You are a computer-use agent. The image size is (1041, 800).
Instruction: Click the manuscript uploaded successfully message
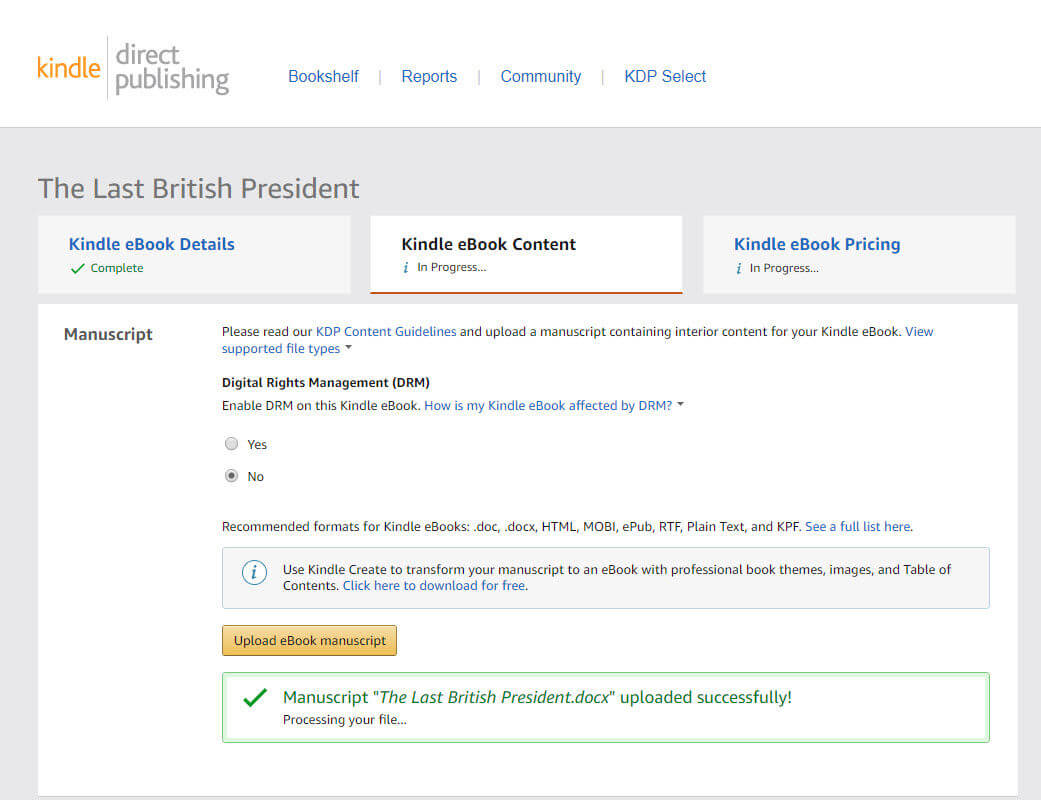(537, 697)
